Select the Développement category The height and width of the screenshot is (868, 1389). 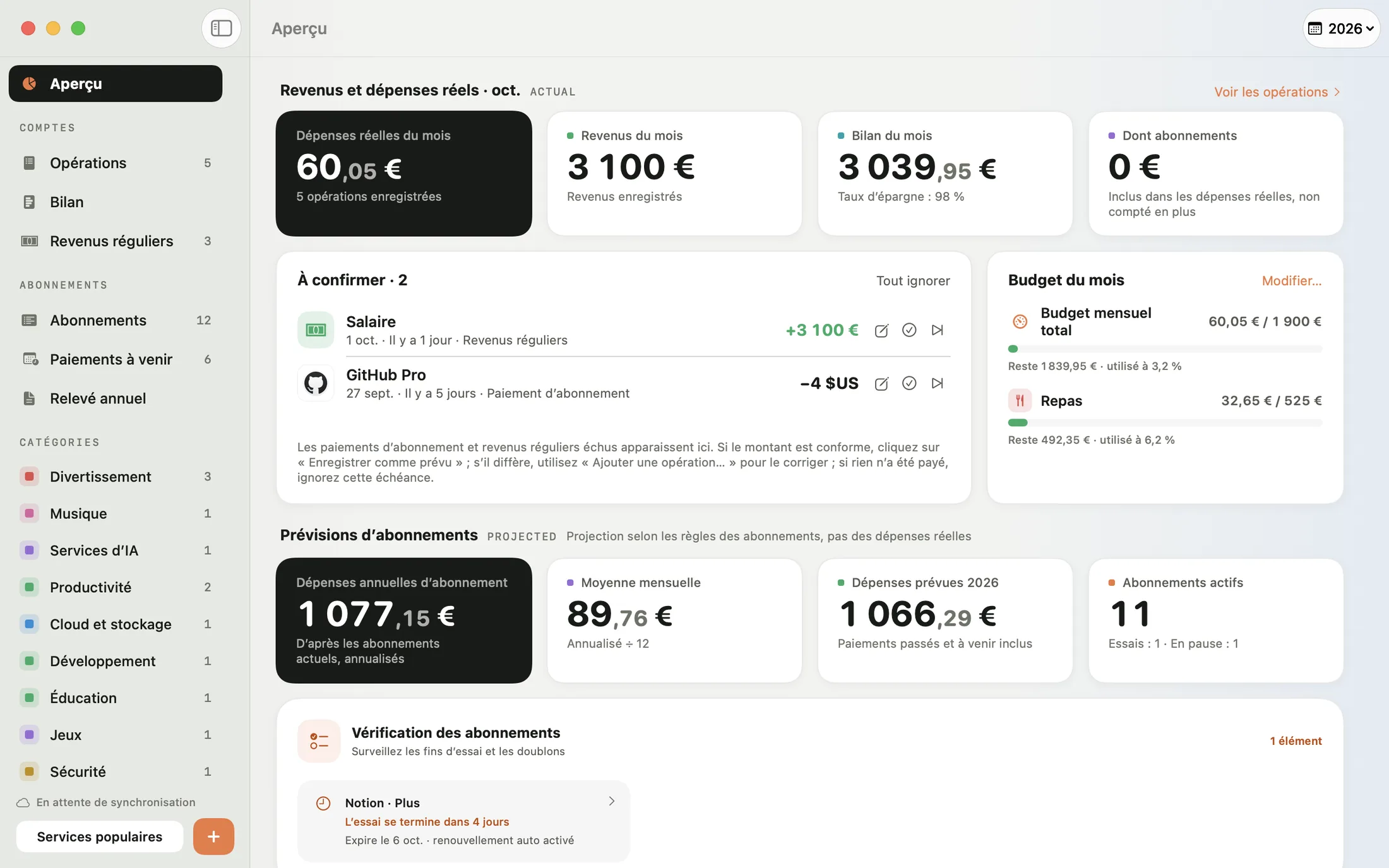[x=116, y=661]
